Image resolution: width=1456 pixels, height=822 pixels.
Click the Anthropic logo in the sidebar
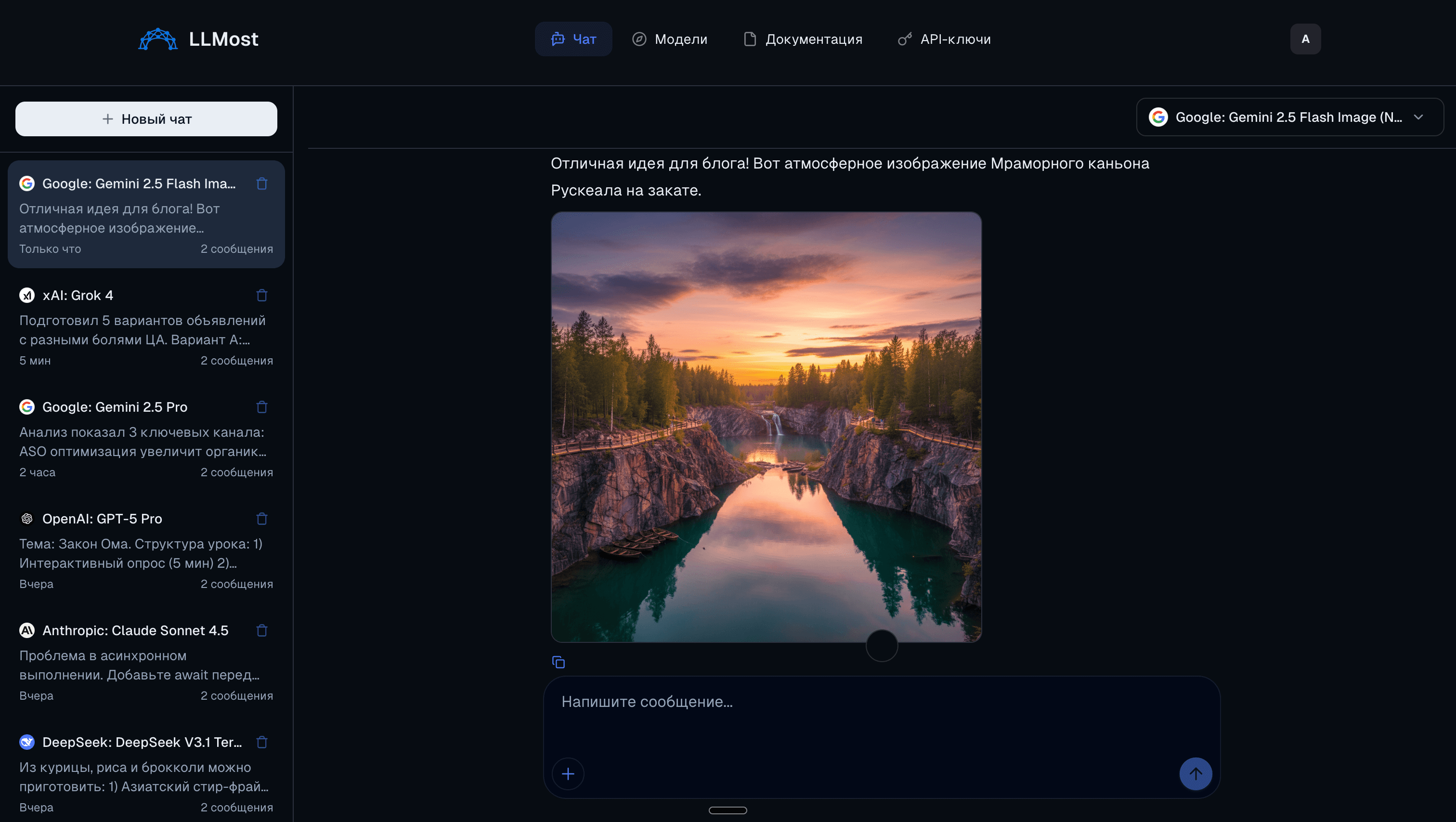point(26,630)
